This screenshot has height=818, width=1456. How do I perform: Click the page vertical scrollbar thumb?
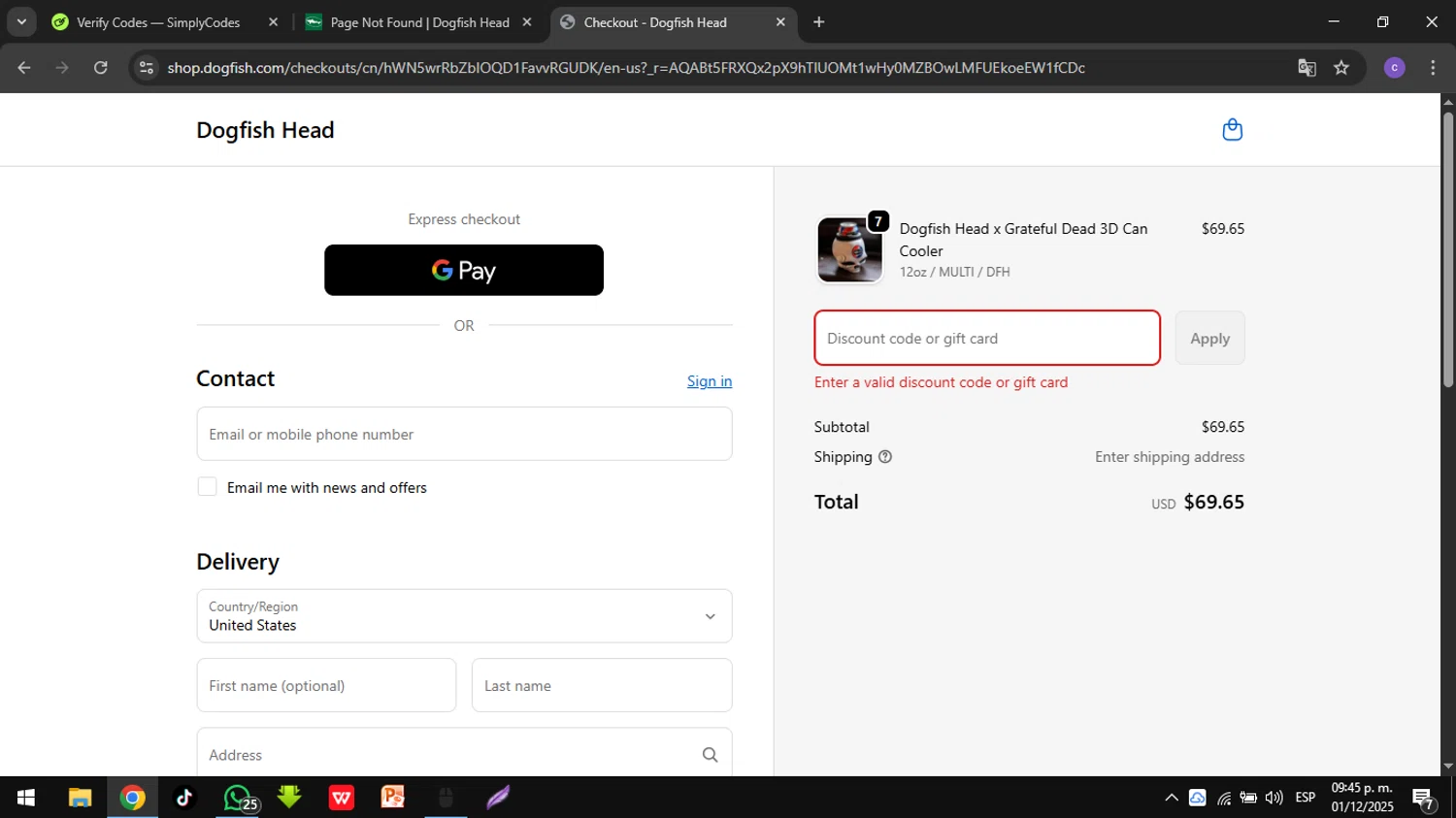(x=1448, y=249)
